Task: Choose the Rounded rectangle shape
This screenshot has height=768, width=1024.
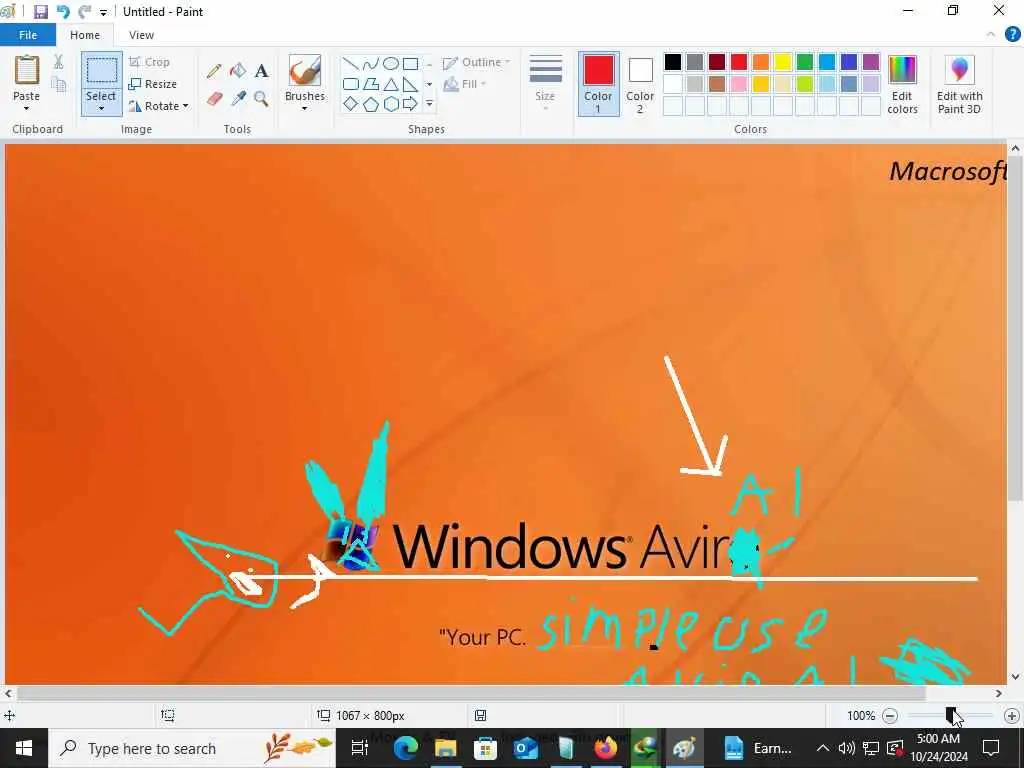Action: (351, 84)
